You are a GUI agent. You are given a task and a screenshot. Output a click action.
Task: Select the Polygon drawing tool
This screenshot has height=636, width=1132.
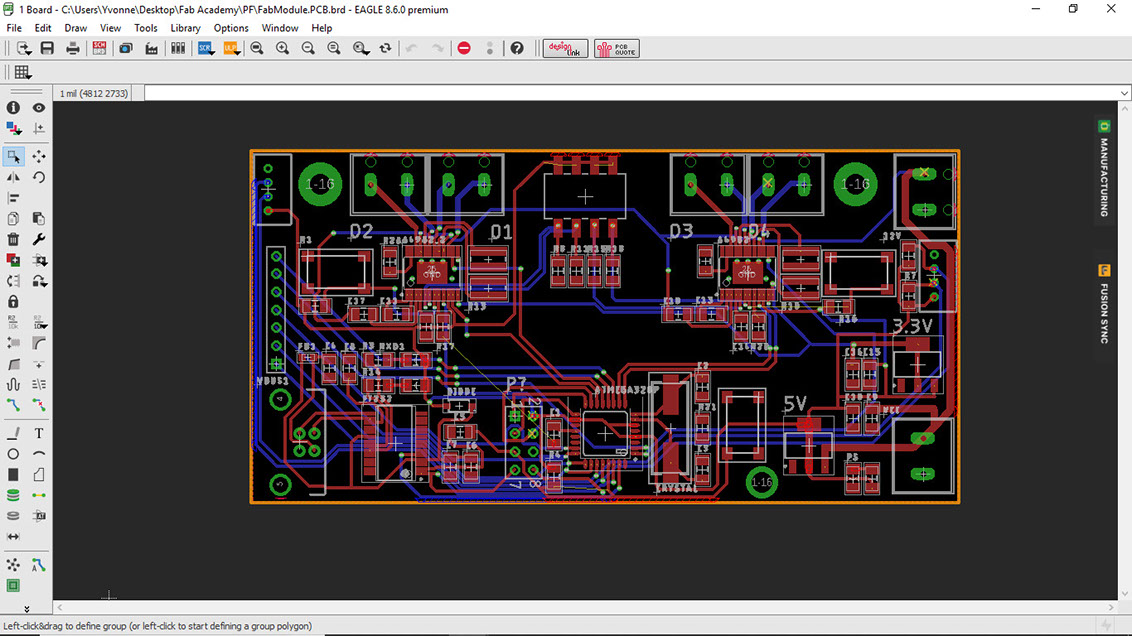pos(39,475)
